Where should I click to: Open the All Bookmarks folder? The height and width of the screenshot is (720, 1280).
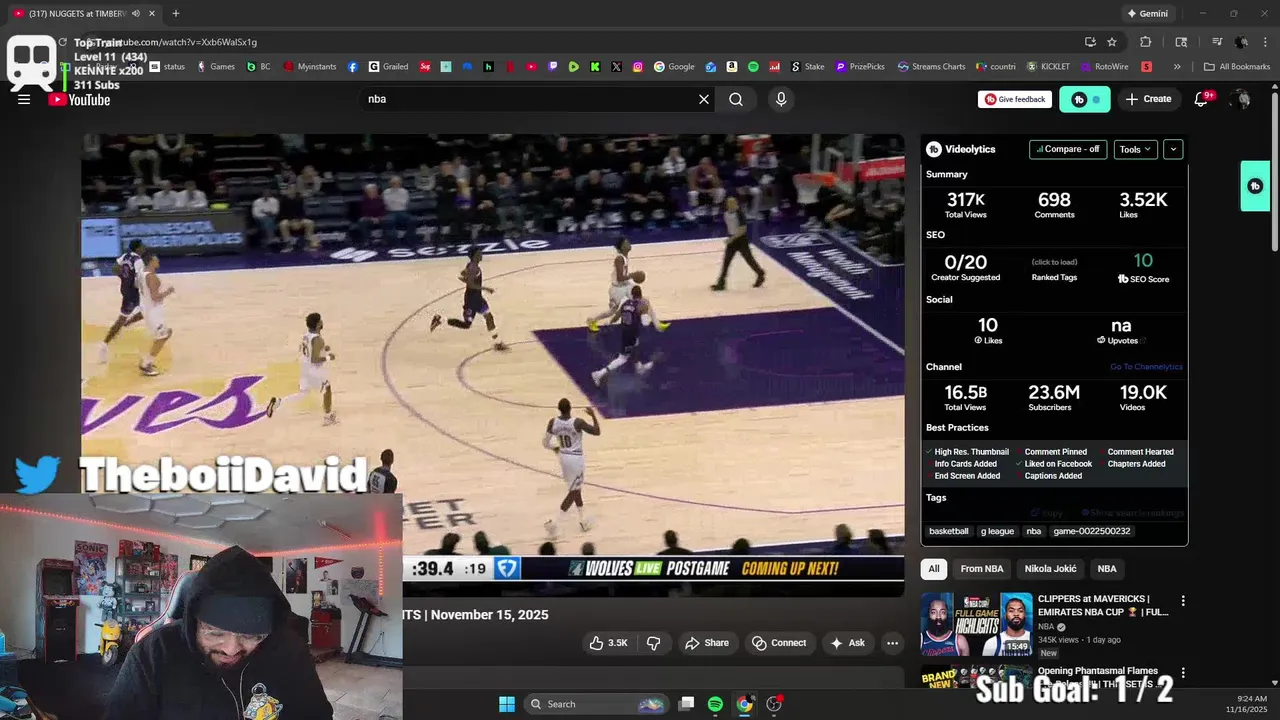coord(1237,67)
